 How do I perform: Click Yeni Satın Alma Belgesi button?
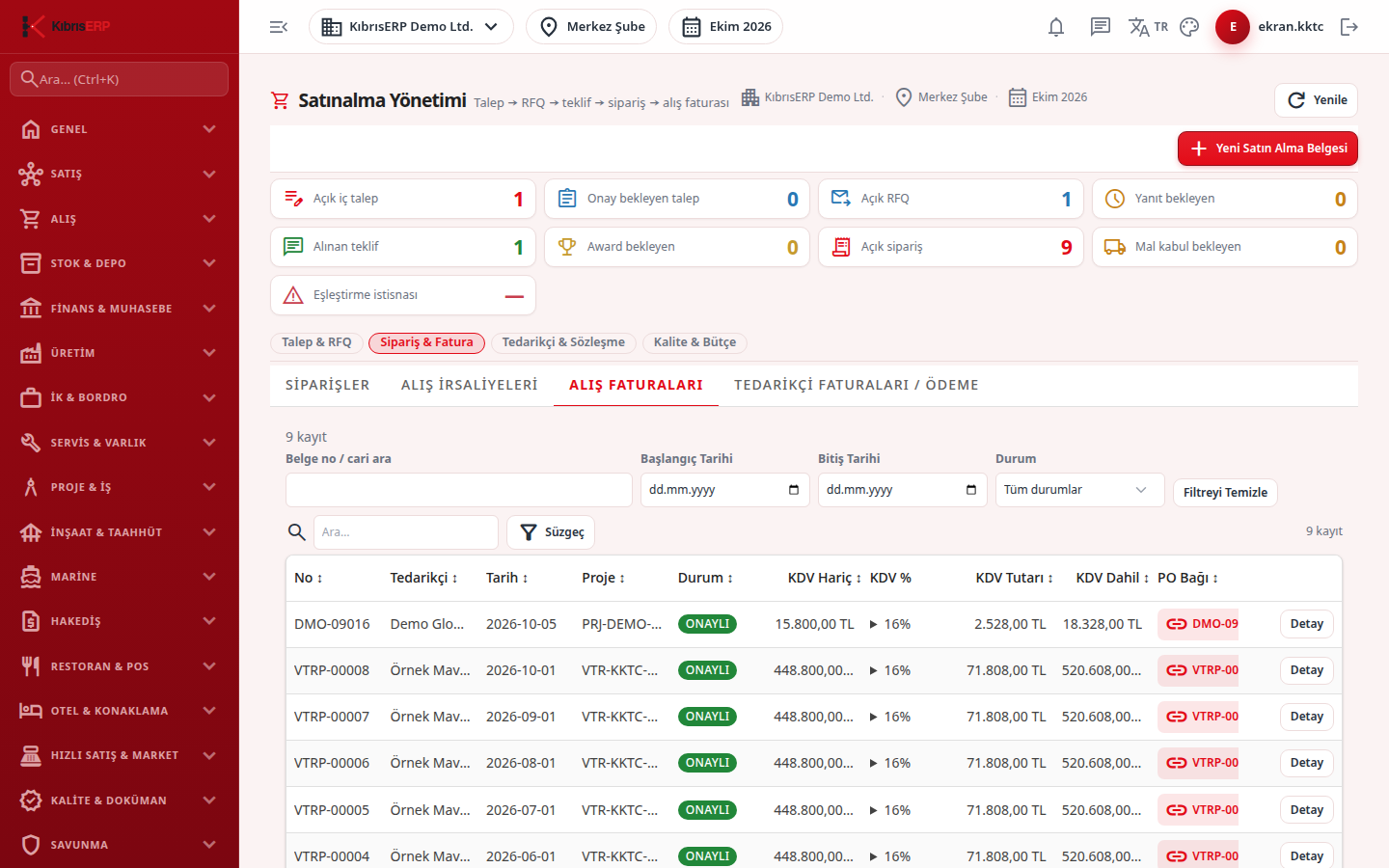point(1267,149)
